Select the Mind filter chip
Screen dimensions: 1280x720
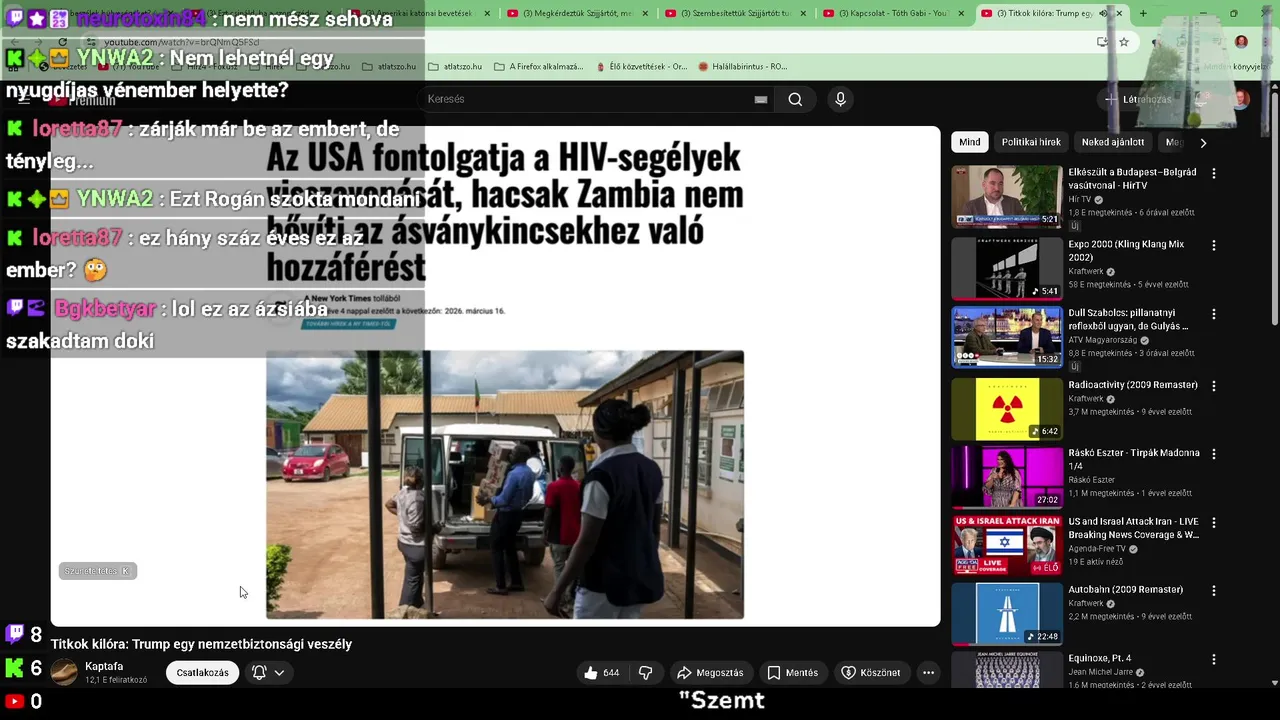pos(970,142)
